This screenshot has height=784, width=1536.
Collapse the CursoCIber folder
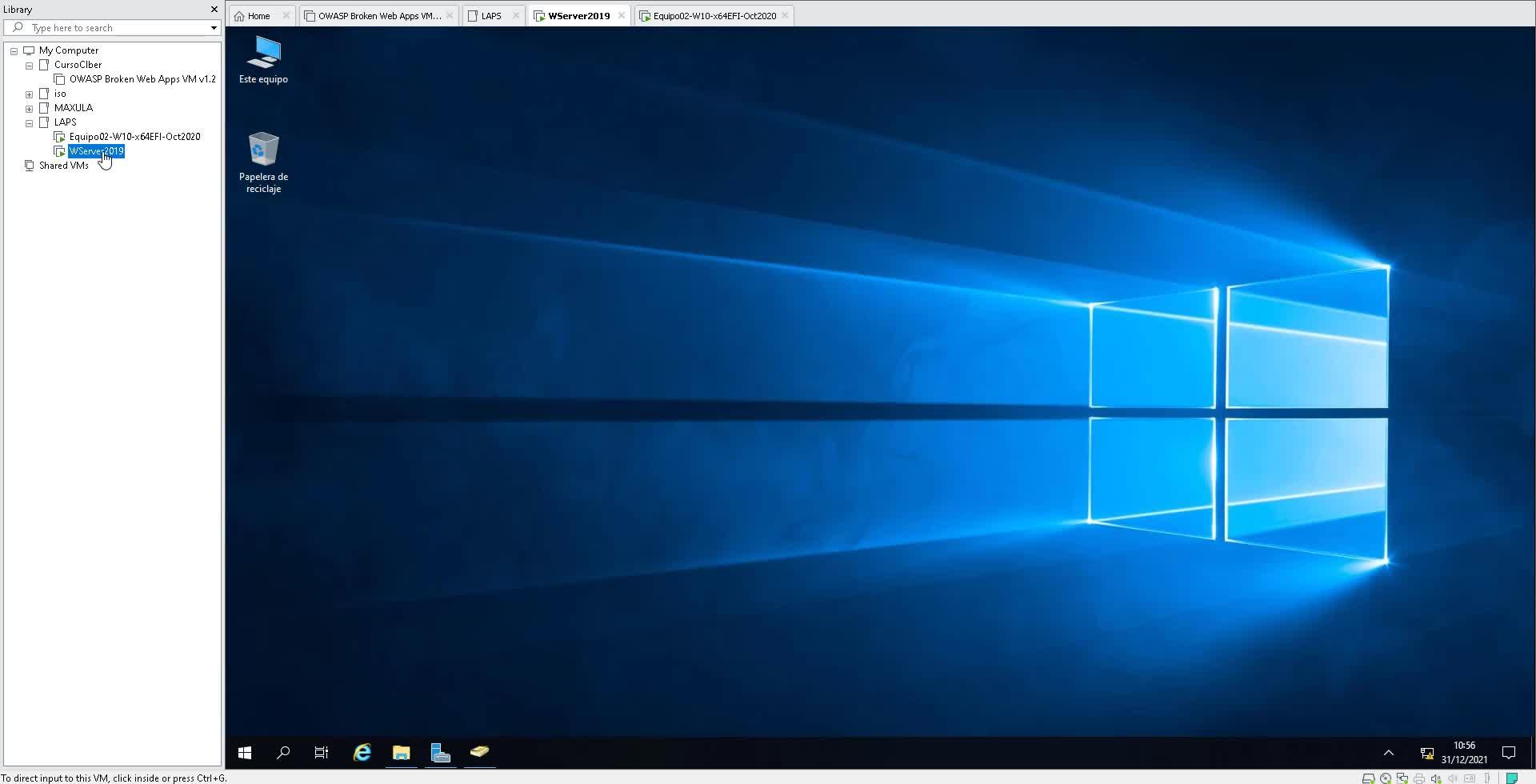pos(30,66)
